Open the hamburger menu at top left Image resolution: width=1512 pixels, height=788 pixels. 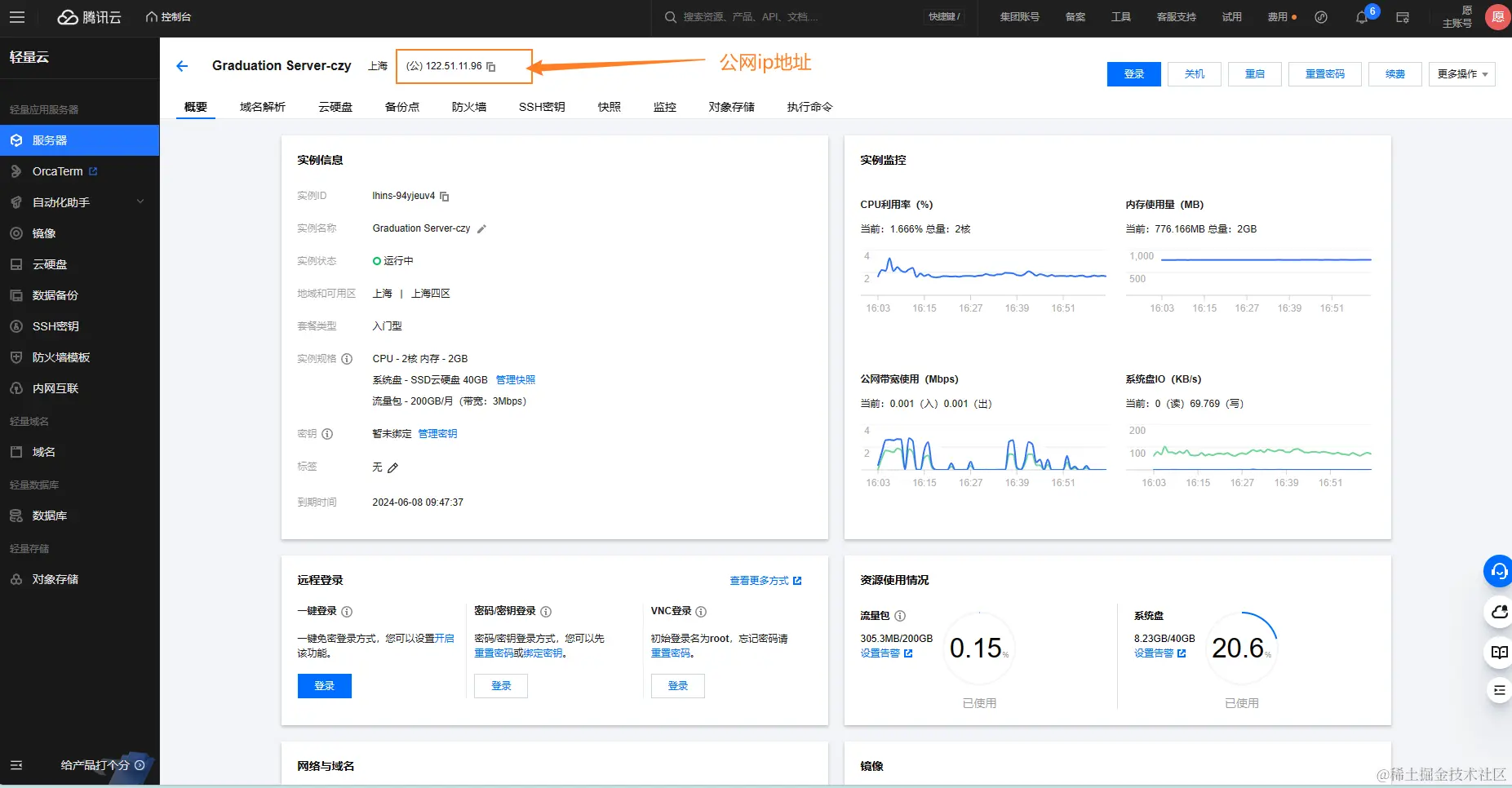point(17,17)
